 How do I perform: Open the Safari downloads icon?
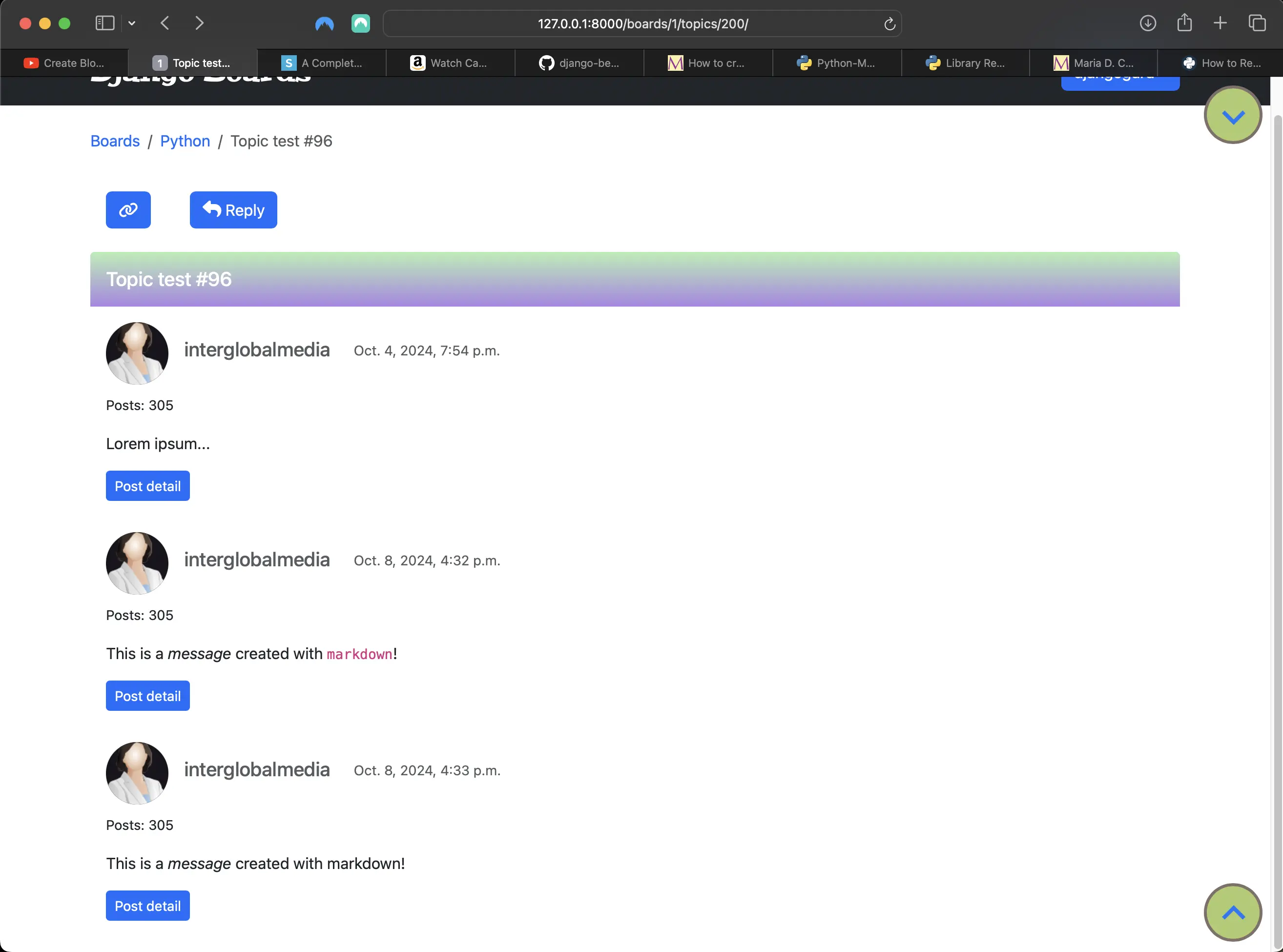tap(1148, 23)
